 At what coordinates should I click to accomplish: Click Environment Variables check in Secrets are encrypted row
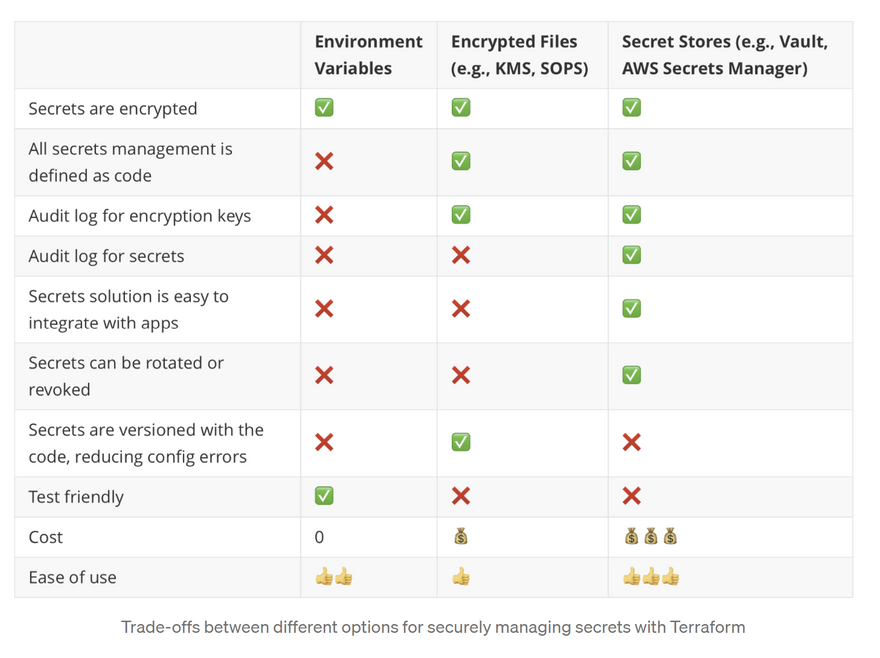pyautogui.click(x=324, y=107)
